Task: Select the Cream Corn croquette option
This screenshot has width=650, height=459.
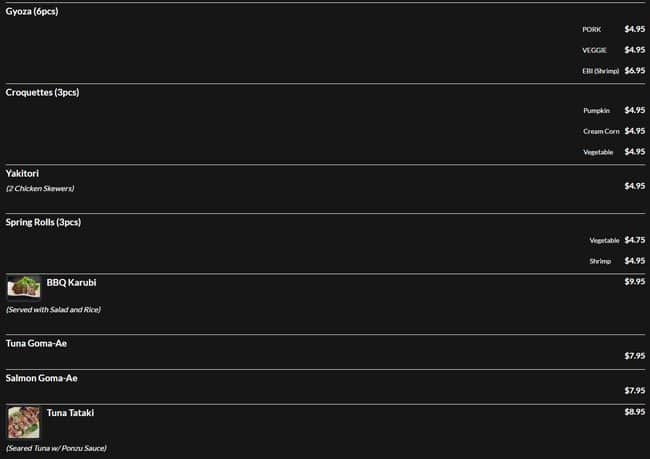Action: pos(601,131)
